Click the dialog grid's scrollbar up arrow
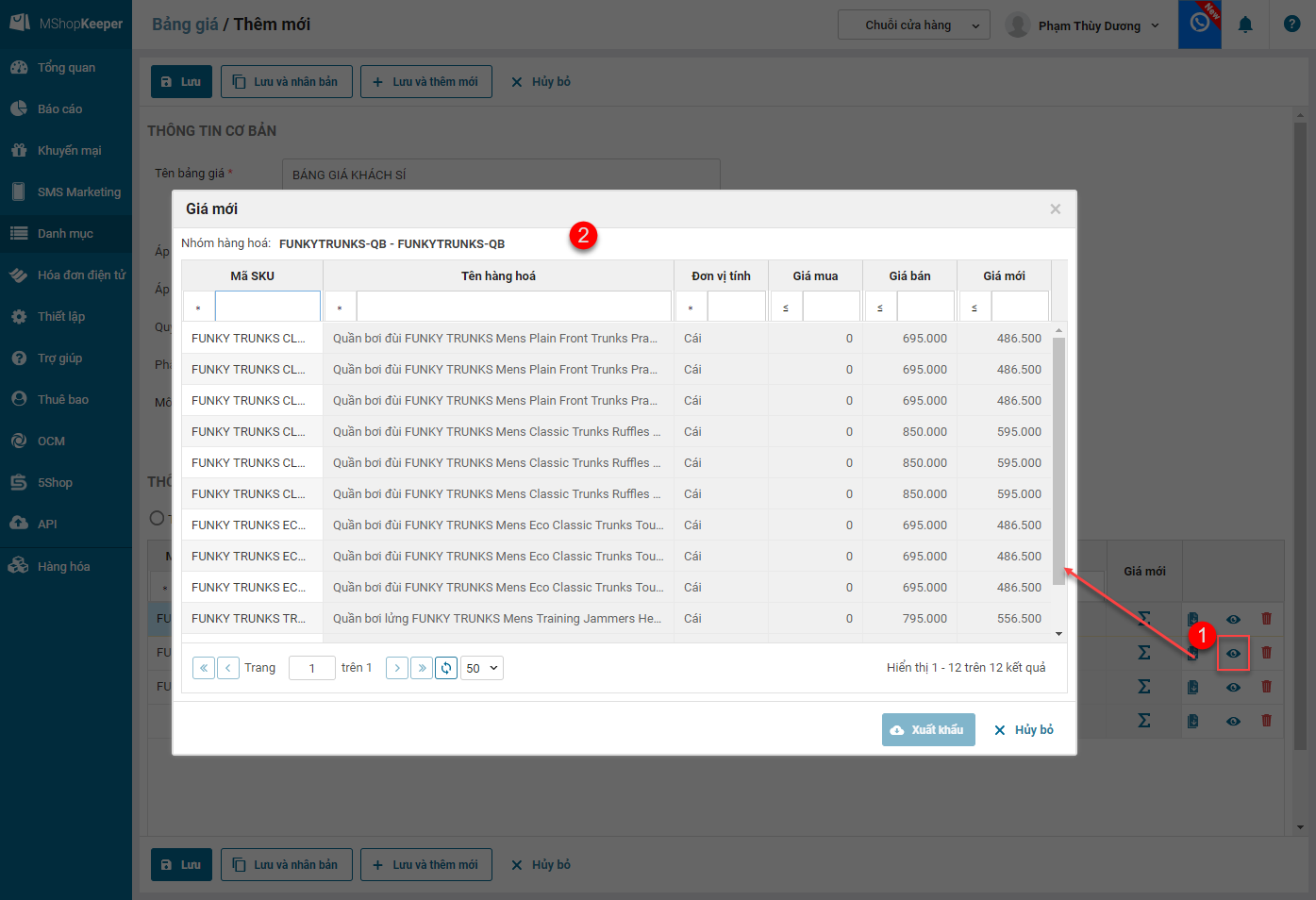This screenshot has width=1316, height=900. (x=1058, y=330)
